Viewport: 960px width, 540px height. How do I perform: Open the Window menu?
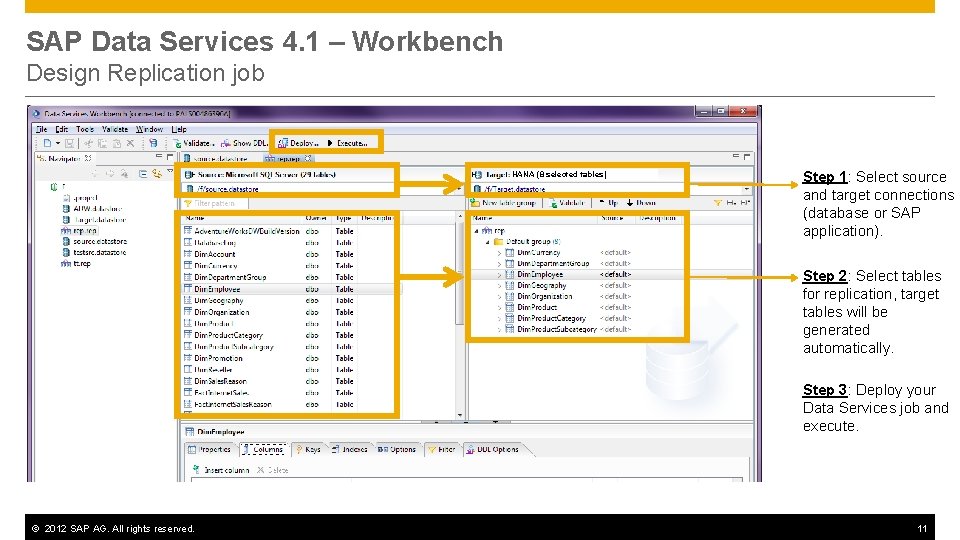[x=149, y=129]
